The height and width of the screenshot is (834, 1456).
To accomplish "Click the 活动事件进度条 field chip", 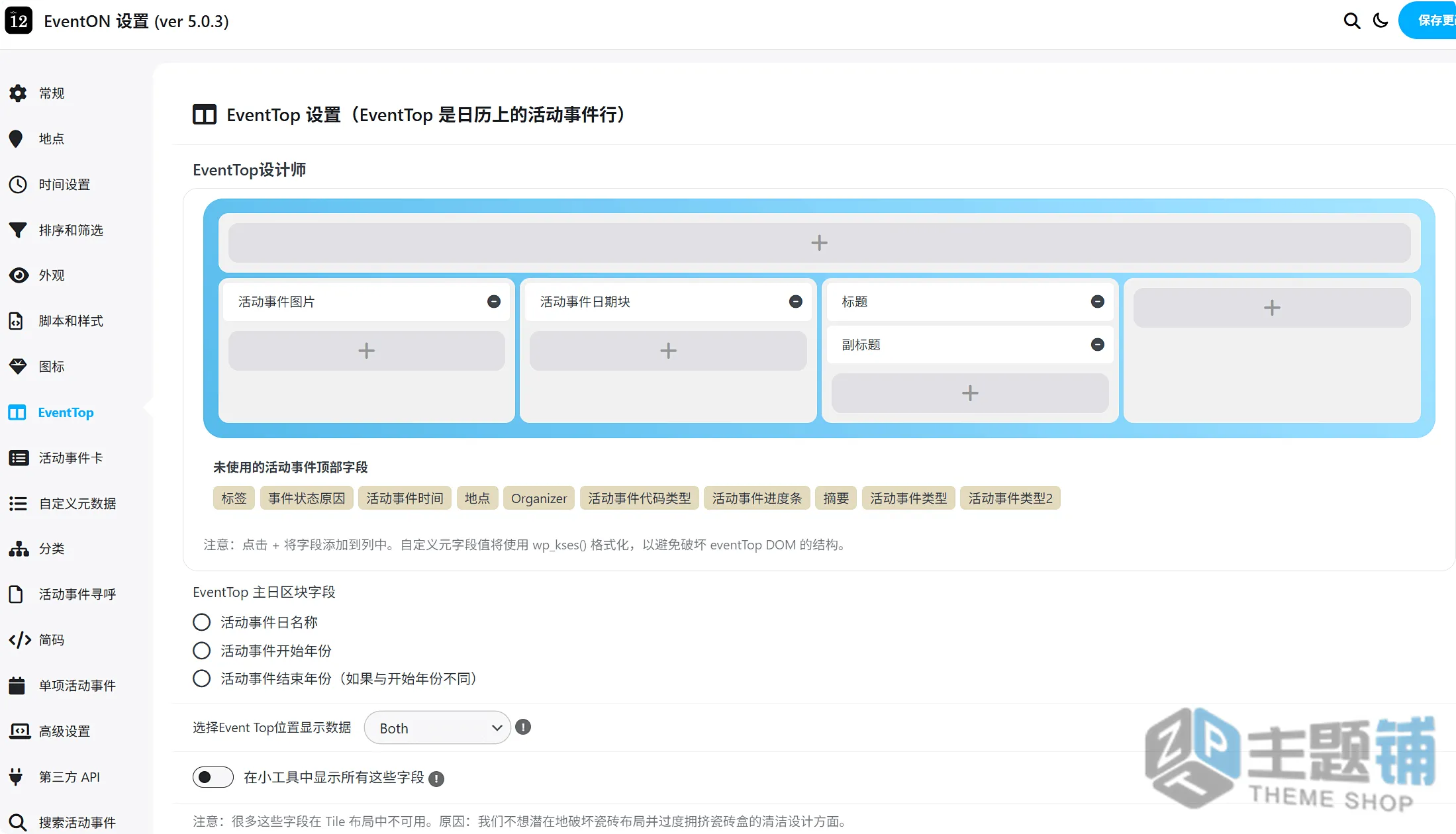I will point(757,498).
